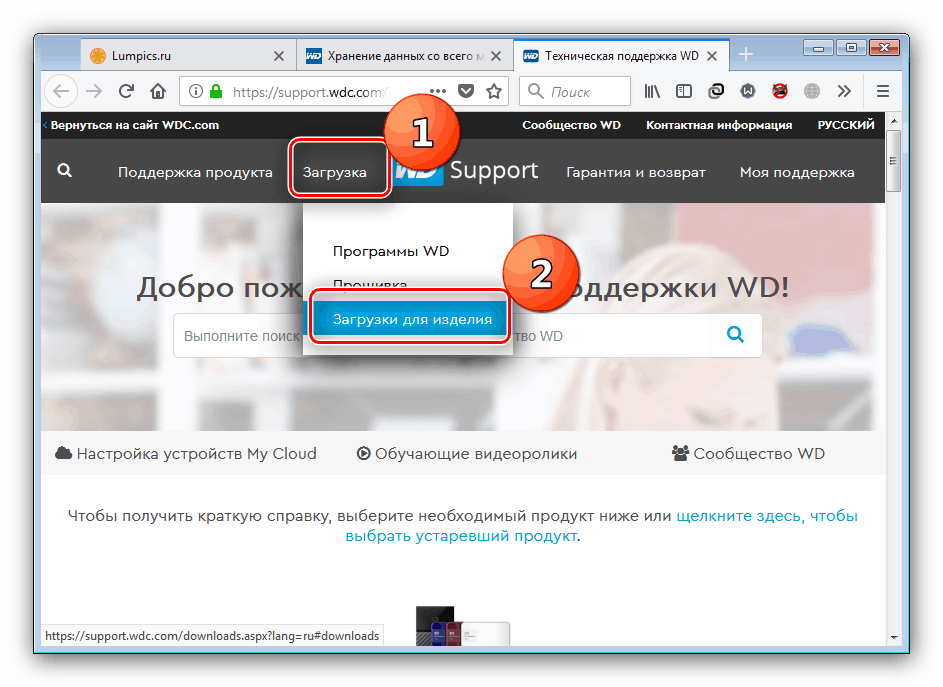
Task: Minimize the Firefox window
Action: click(x=818, y=48)
